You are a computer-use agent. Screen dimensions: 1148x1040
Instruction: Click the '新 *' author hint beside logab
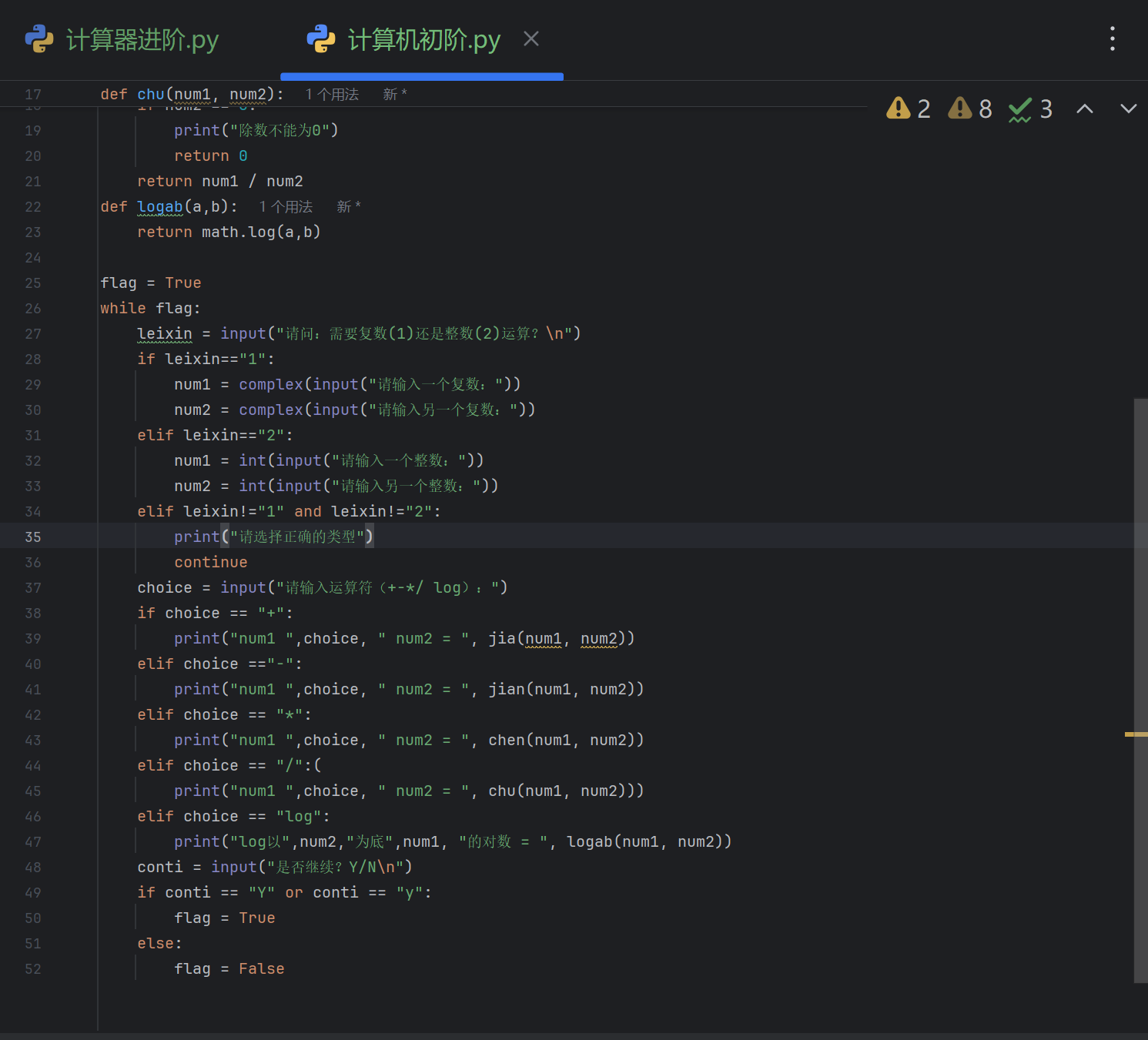(349, 206)
